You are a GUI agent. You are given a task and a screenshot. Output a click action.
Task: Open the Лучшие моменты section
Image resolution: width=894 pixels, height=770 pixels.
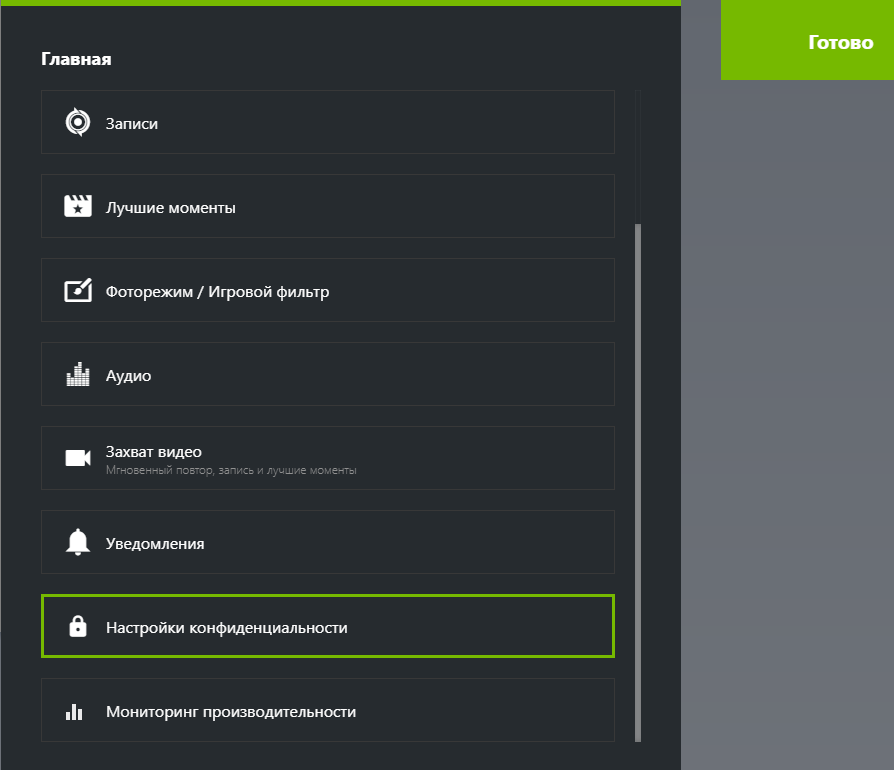tap(327, 208)
